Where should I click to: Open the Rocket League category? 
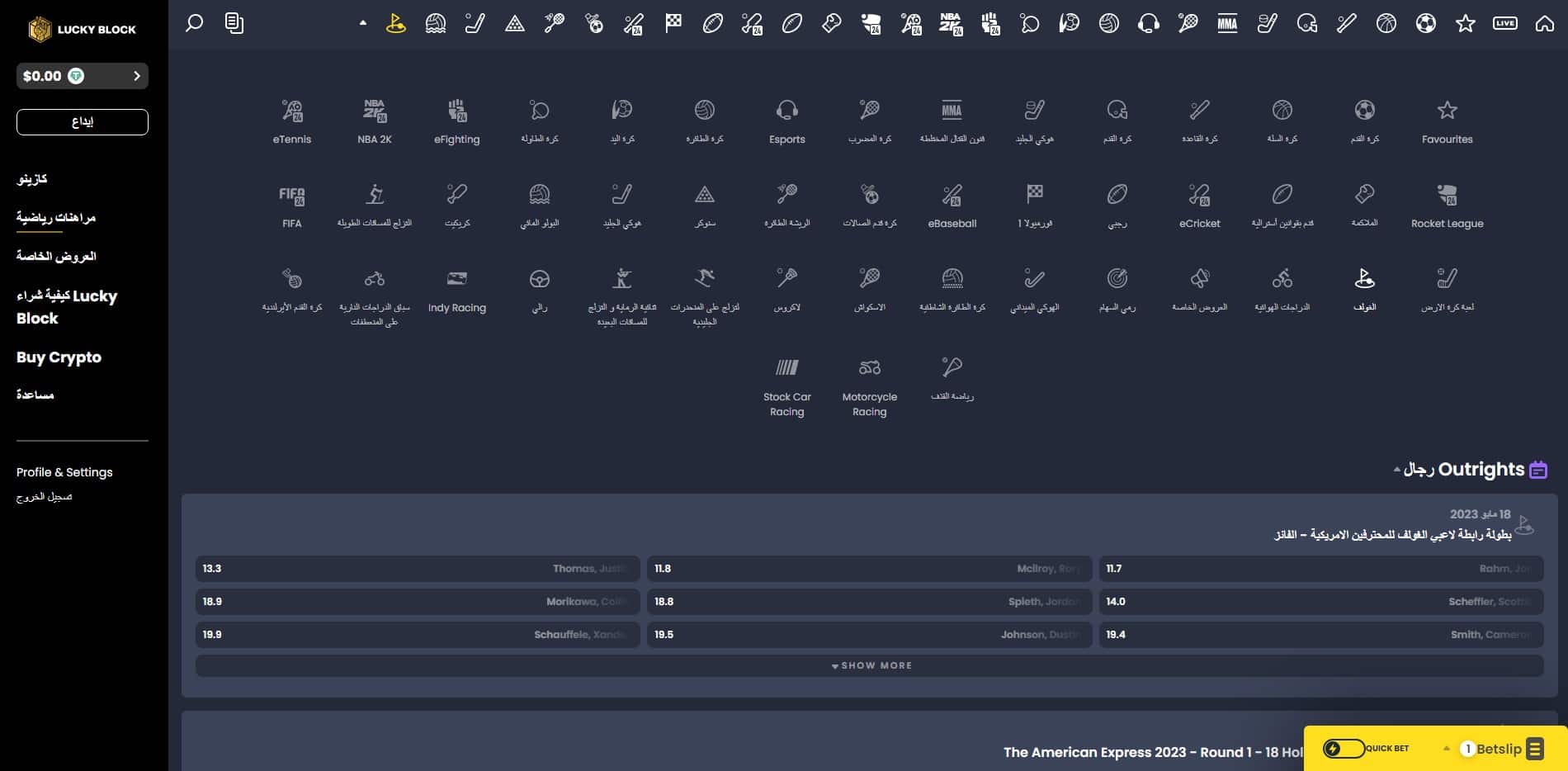[1447, 205]
